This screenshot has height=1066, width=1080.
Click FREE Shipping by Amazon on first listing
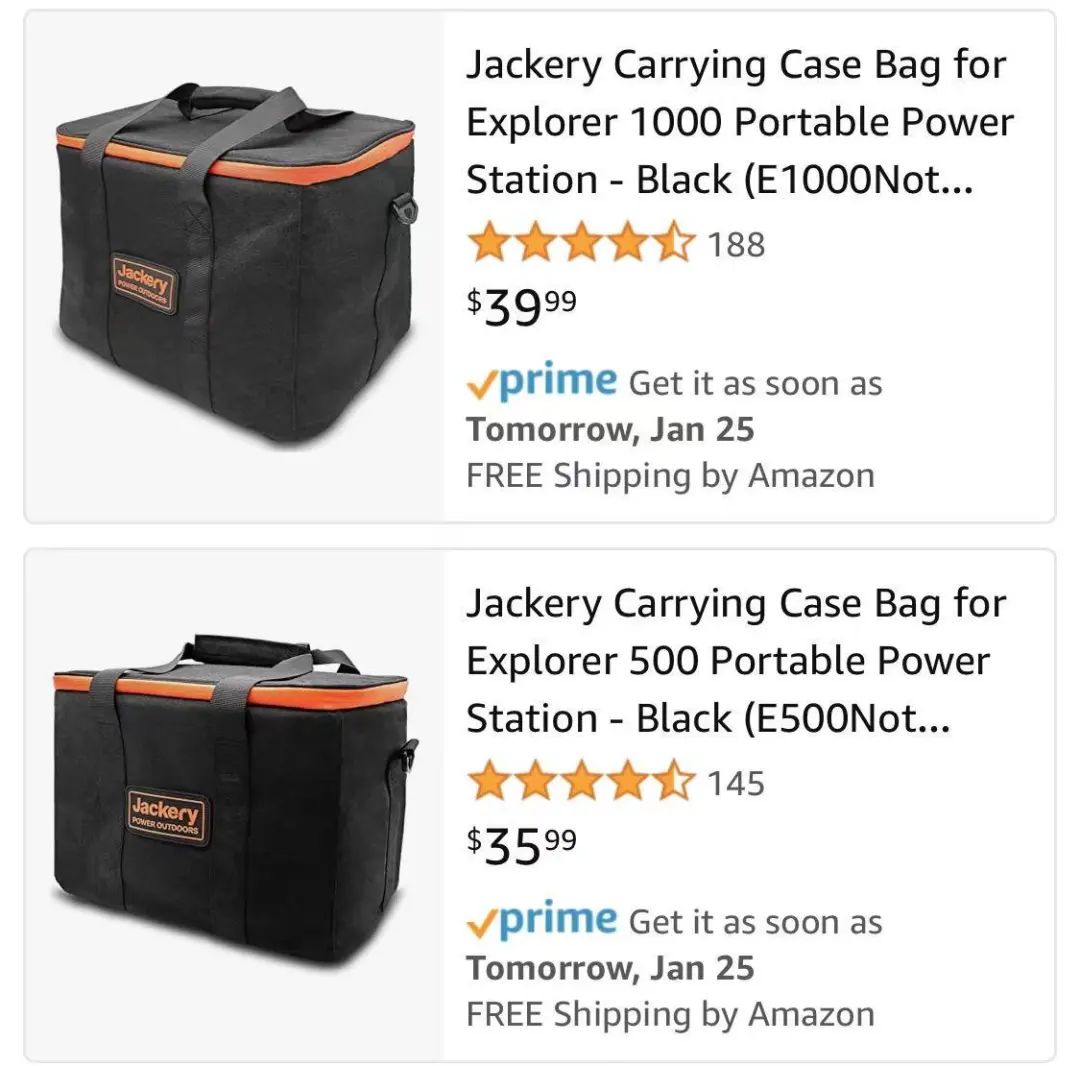click(670, 476)
